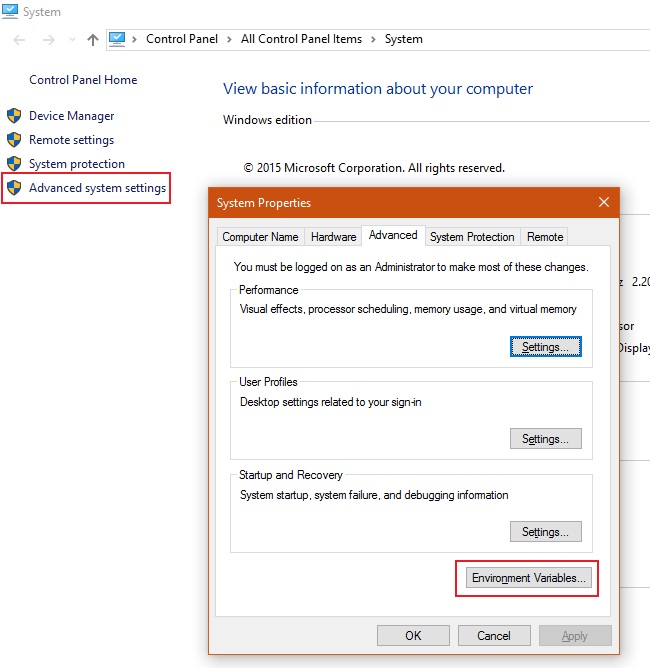Click shield icon beside Remote settings
The image size is (650, 668).
coord(14,139)
